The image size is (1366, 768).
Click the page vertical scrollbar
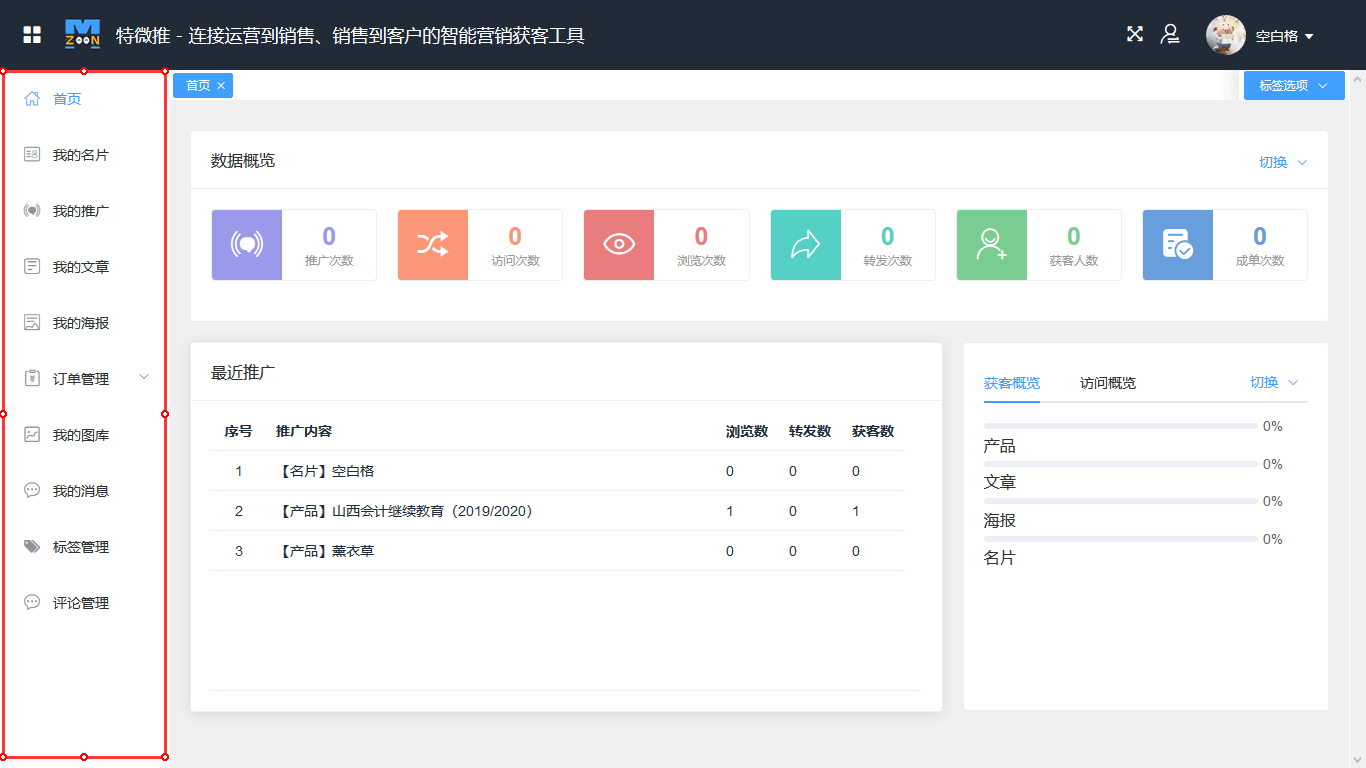1357,419
